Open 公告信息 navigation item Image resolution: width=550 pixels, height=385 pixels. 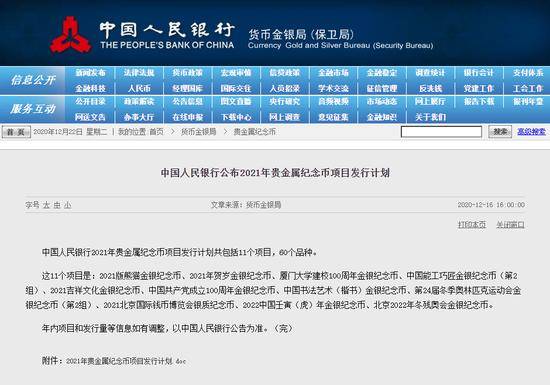click(188, 102)
